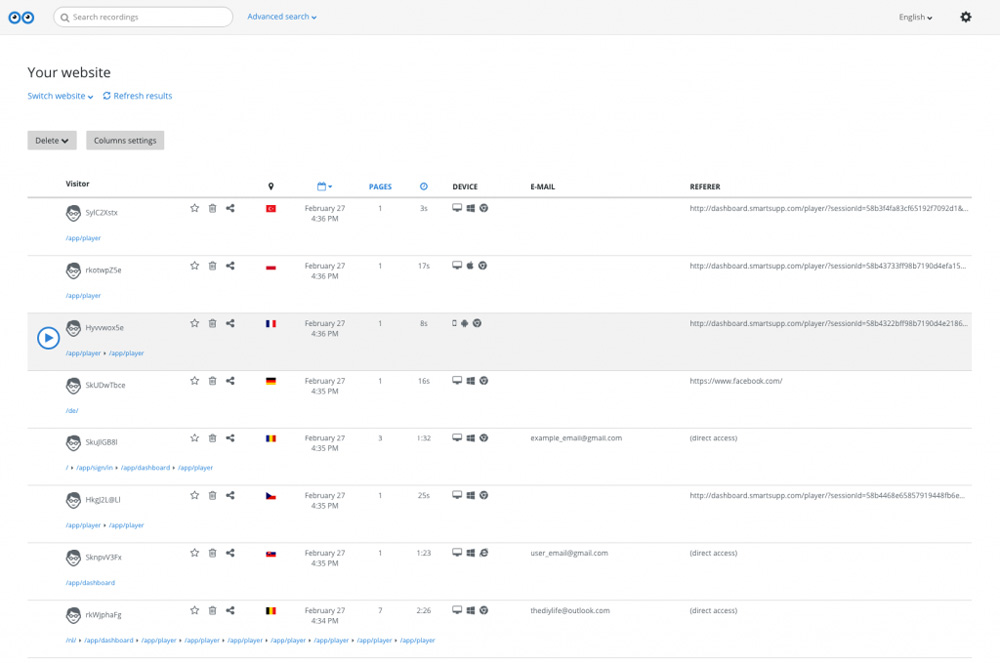Image resolution: width=1000 pixels, height=663 pixels.
Task: Share the SknpvV3Fx recording
Action: 230,553
